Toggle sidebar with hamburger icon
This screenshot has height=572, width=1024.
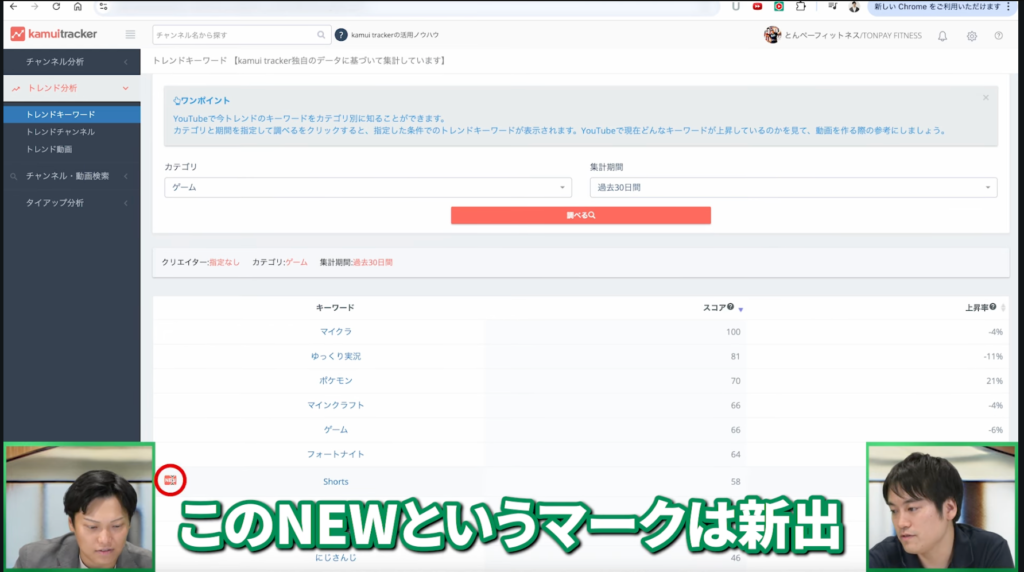click(x=131, y=35)
